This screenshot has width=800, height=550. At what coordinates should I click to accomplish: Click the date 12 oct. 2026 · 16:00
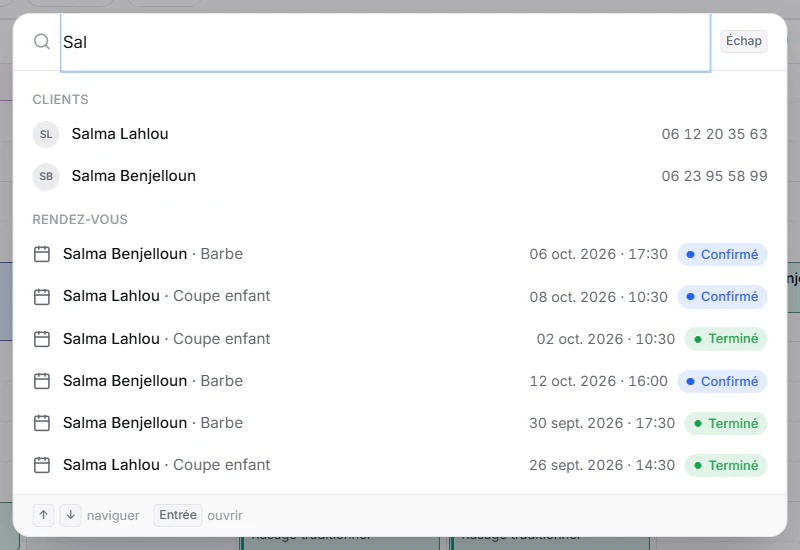(598, 381)
